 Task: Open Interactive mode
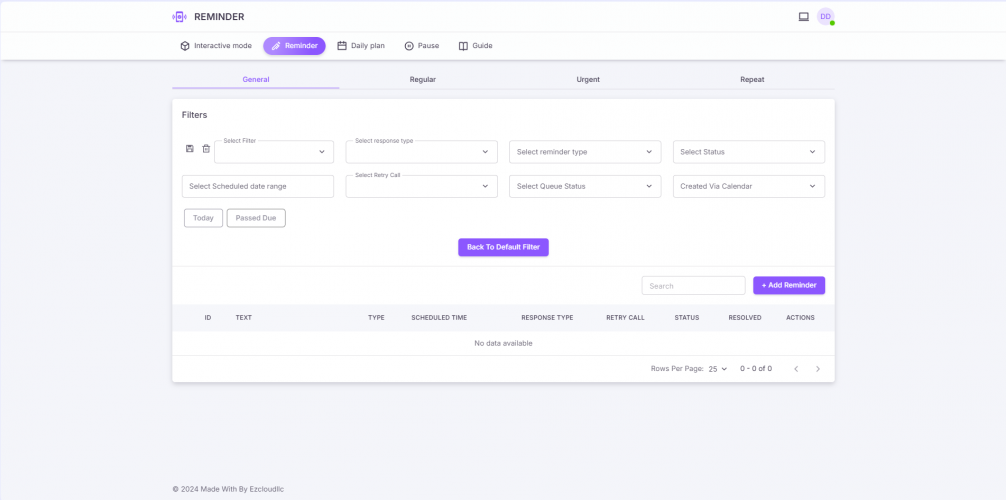[216, 46]
